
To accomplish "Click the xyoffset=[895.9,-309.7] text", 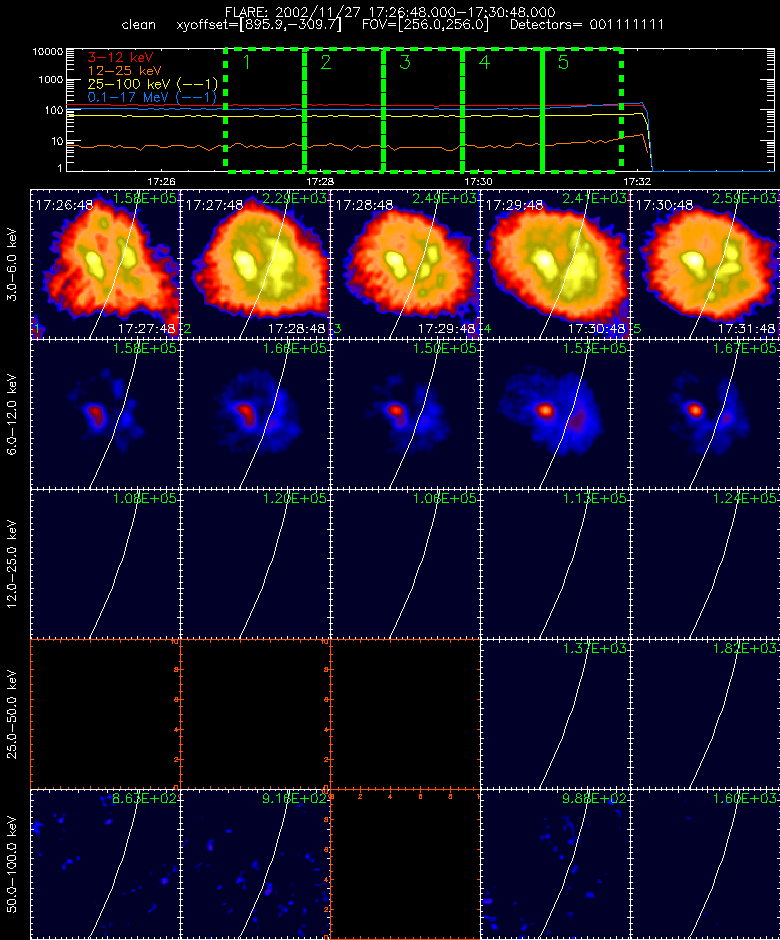I will tap(259, 25).
